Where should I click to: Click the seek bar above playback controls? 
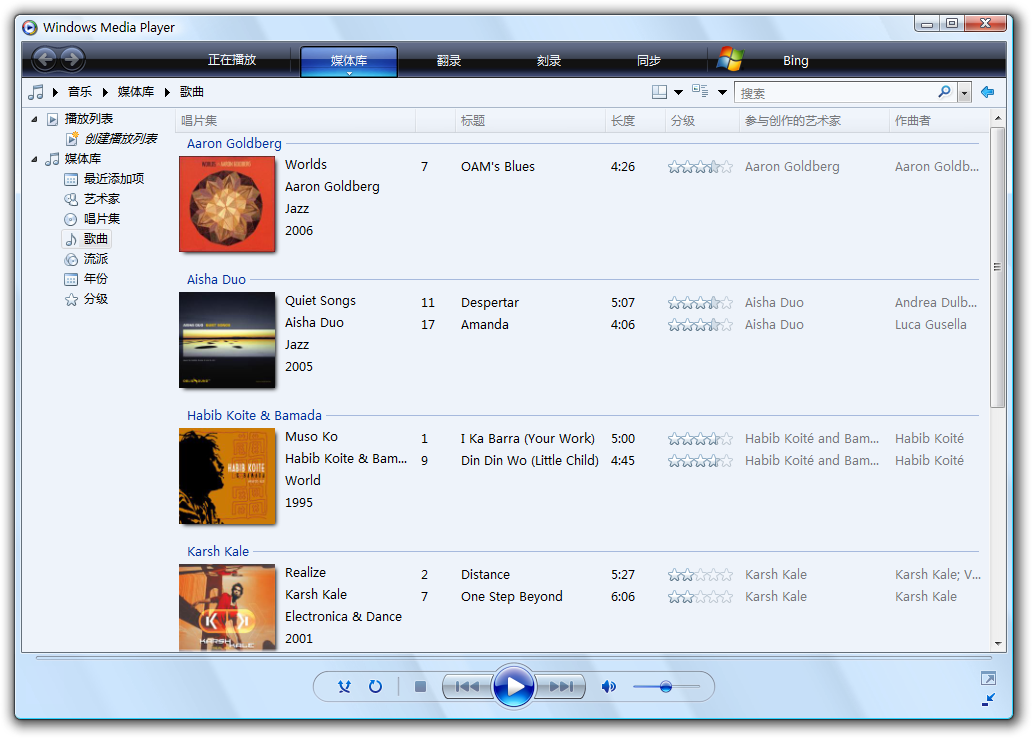pyautogui.click(x=513, y=658)
